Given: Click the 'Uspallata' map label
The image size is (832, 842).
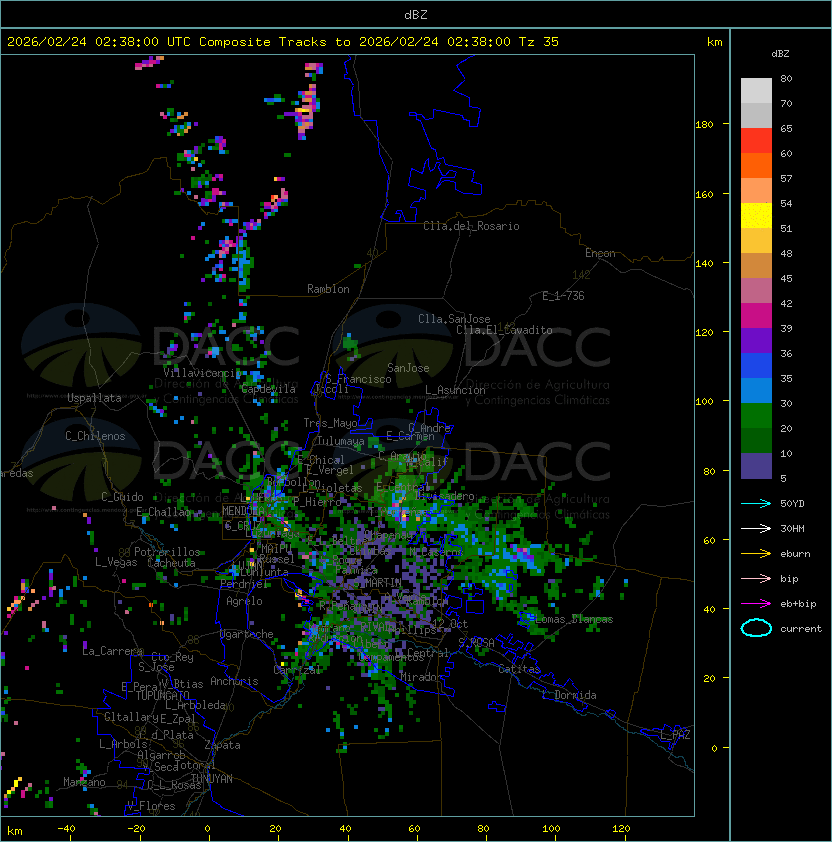Looking at the screenshot, I should [94, 398].
